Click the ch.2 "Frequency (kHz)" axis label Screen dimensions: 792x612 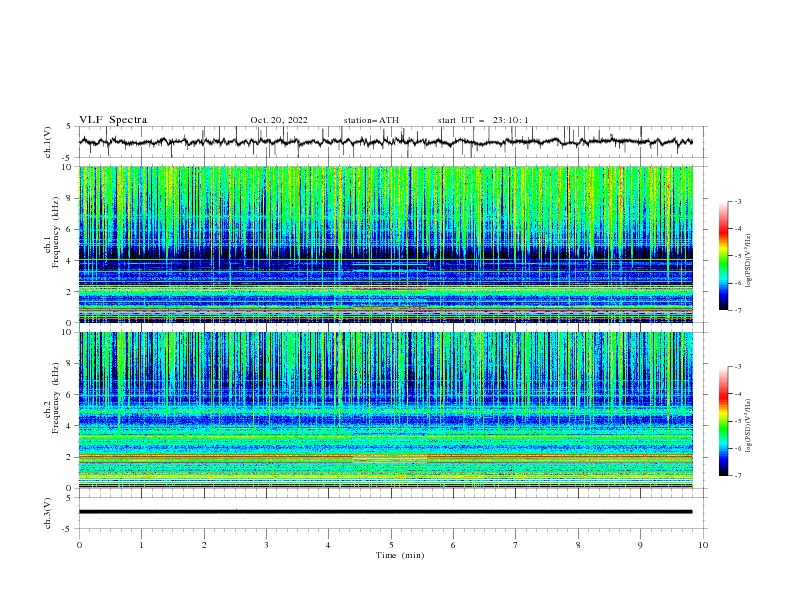coord(56,398)
